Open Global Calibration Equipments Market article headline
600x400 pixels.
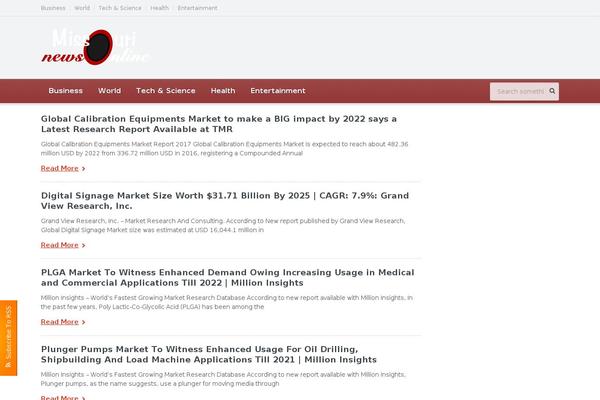click(x=219, y=124)
